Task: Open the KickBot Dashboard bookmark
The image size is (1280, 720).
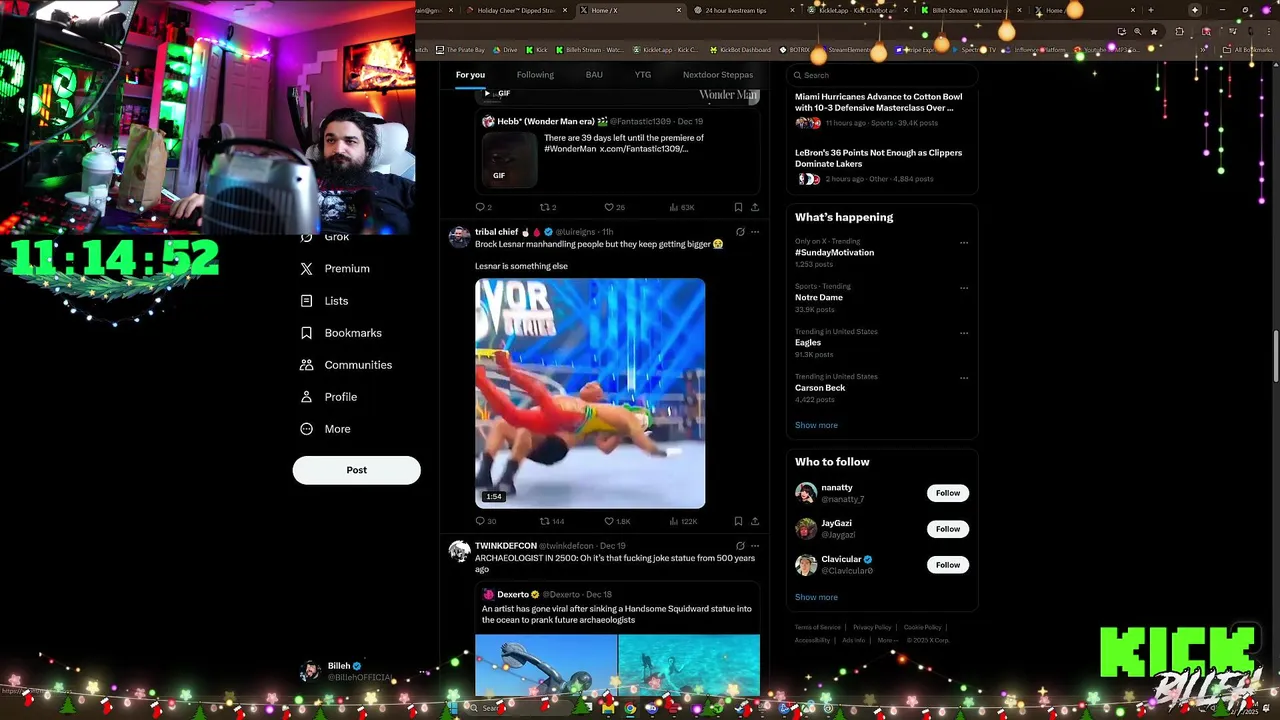Action: [x=740, y=50]
